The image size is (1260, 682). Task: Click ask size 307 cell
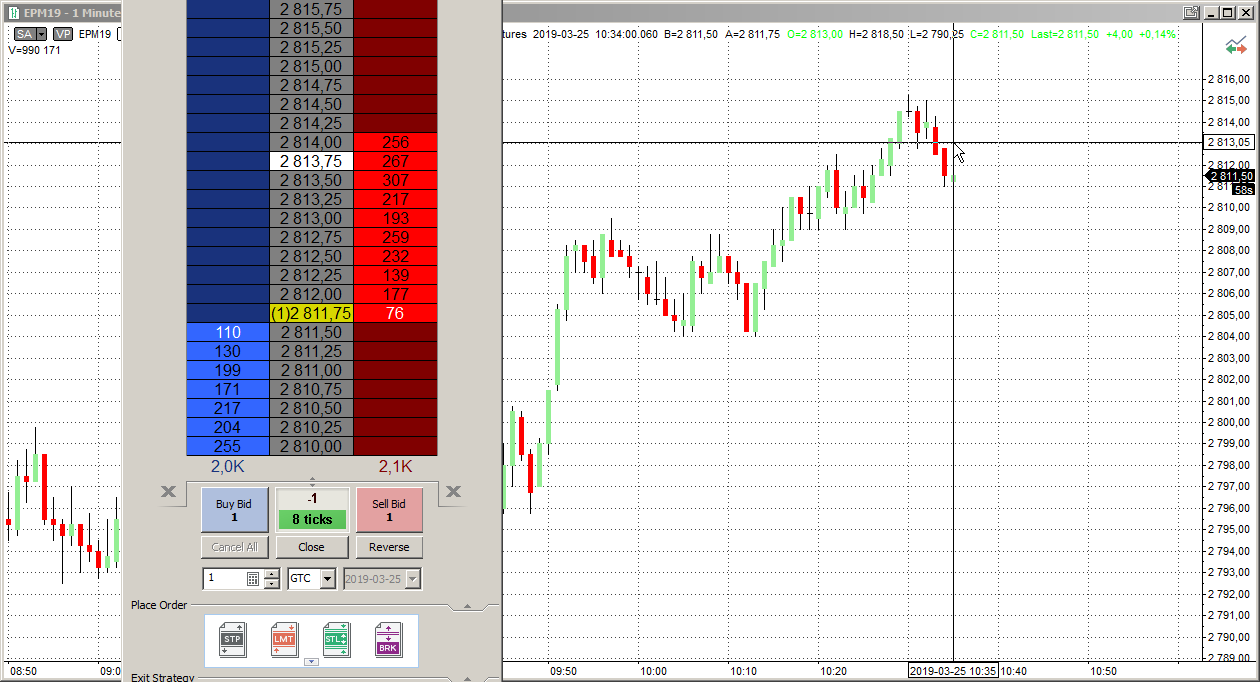click(x=396, y=180)
